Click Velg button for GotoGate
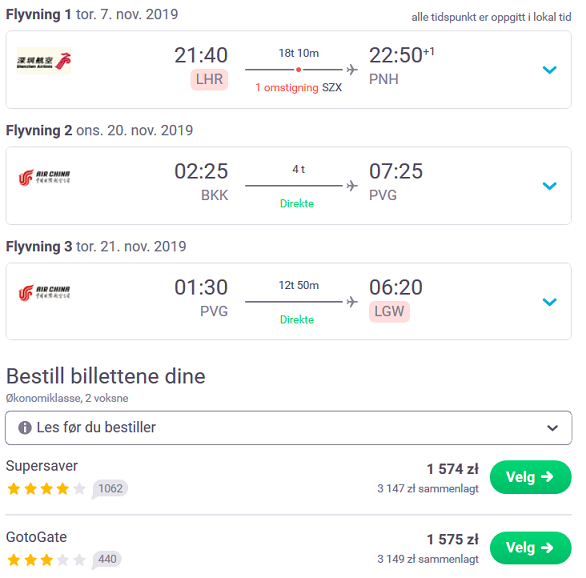 pos(530,548)
